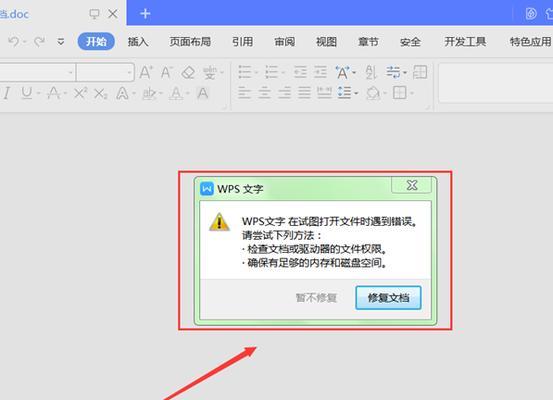The height and width of the screenshot is (400, 553).
Task: Toggle superscript formatting
Action: [x=80, y=93]
